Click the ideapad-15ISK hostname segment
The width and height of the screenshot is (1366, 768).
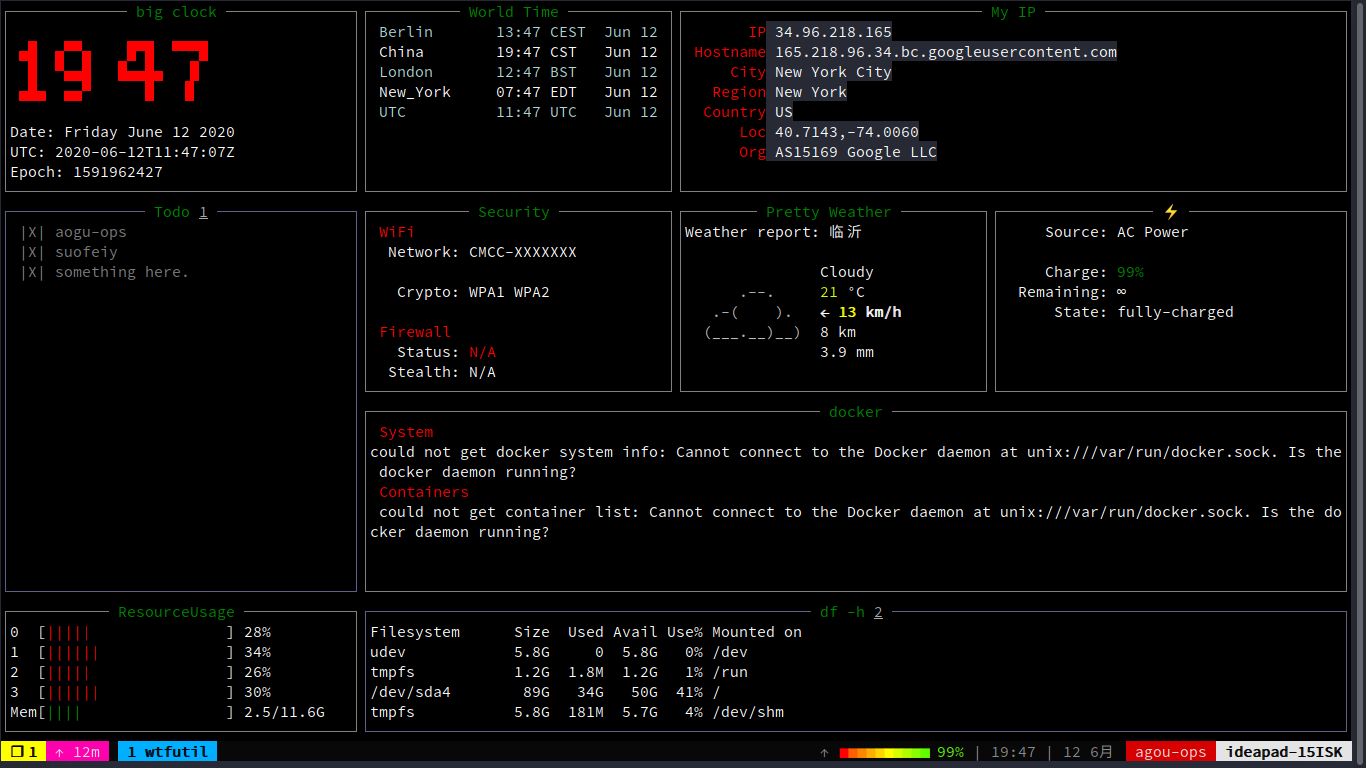coord(1284,752)
